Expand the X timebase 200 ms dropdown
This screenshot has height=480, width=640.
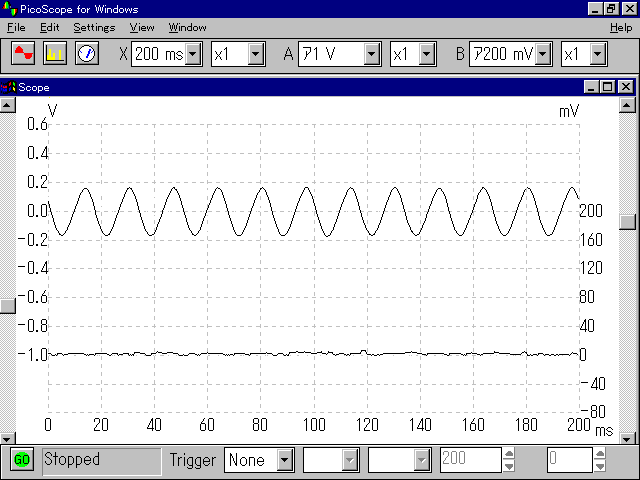[193, 54]
